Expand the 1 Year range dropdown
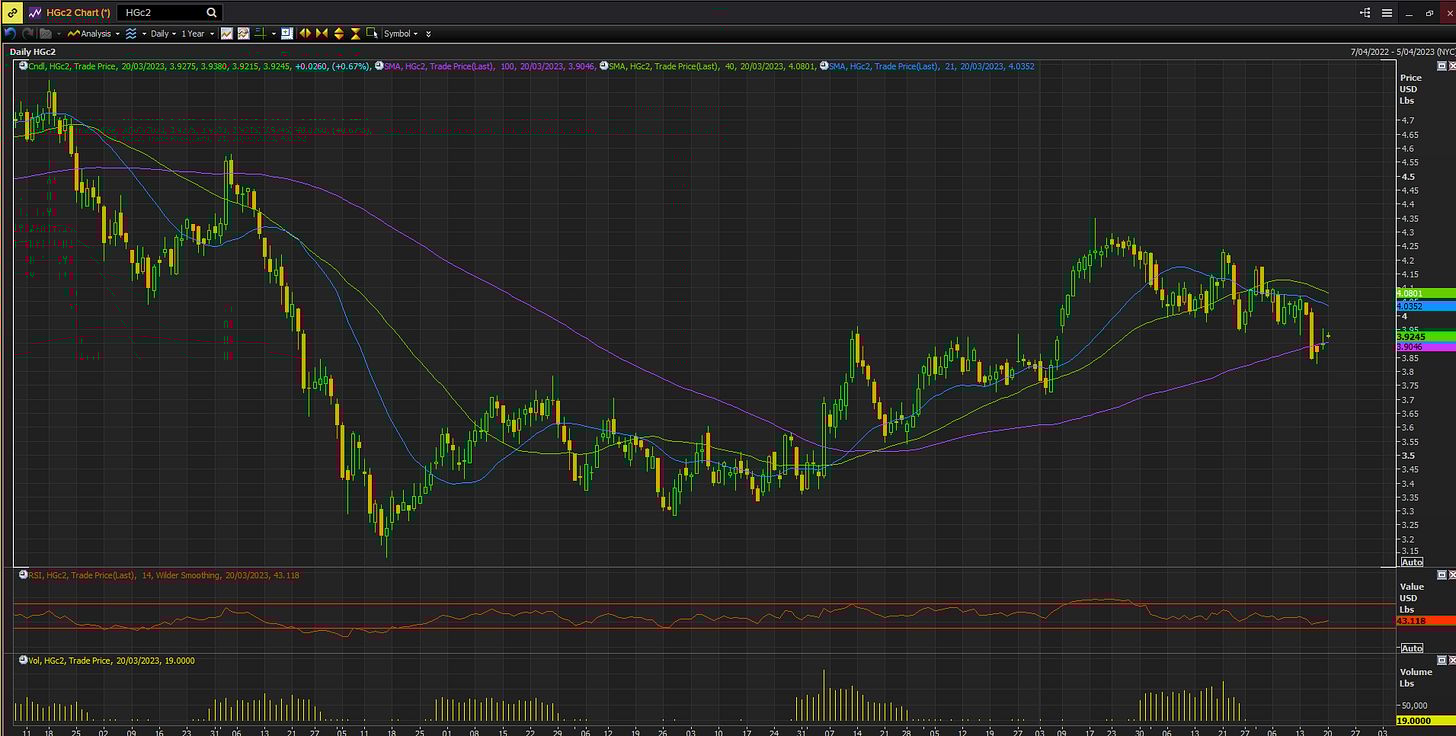Screen dimensions: 1456x736 [197, 33]
